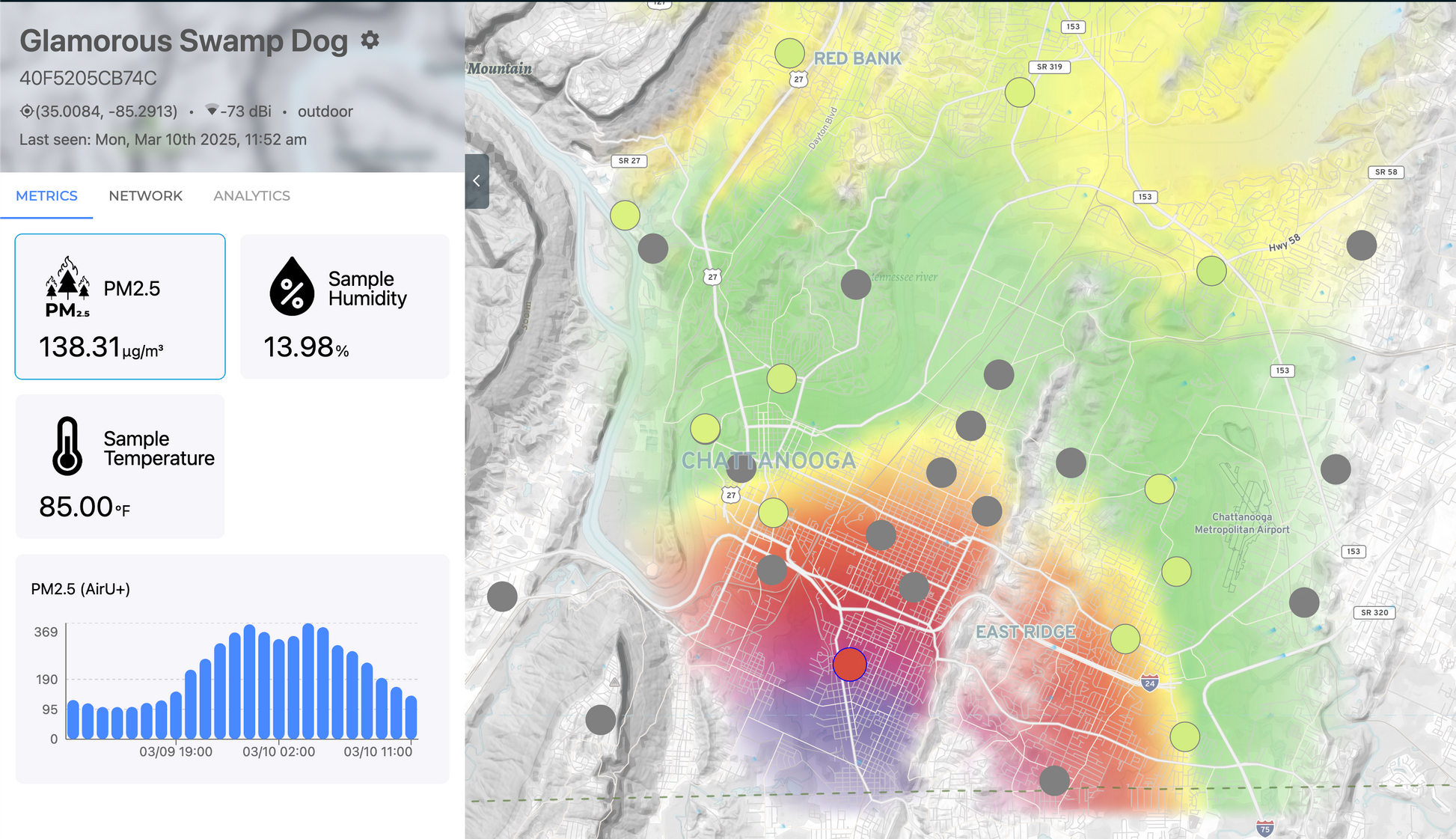Click the WiFi signal strength icon
The width and height of the screenshot is (1456, 839).
pos(212,111)
